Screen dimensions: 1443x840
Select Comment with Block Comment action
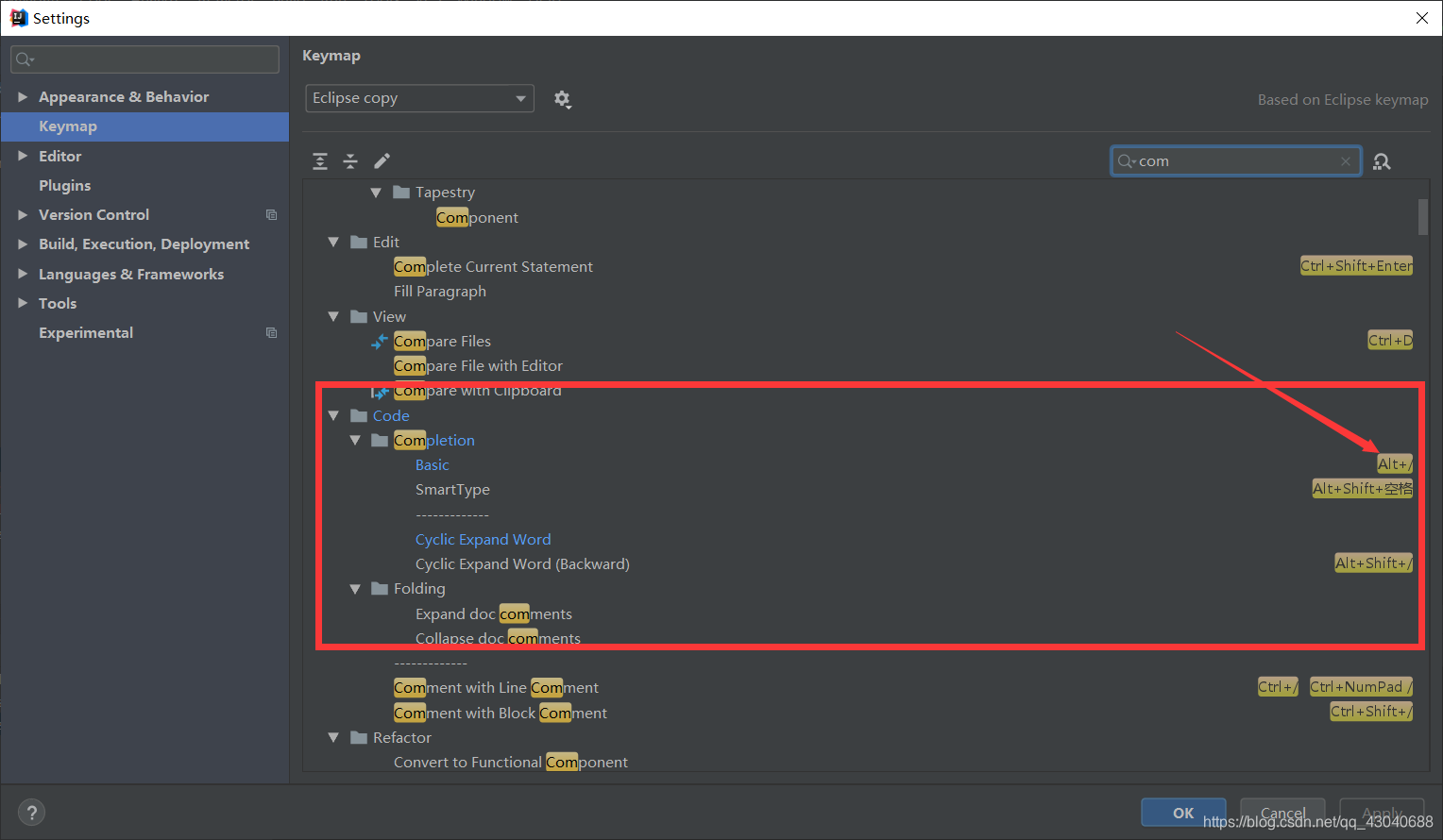point(501,714)
